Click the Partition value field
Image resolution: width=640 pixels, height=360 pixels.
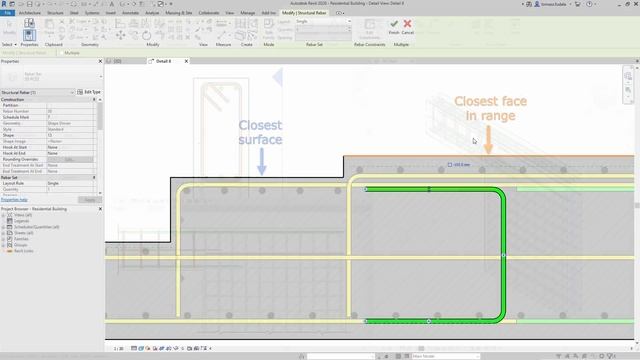(70, 105)
